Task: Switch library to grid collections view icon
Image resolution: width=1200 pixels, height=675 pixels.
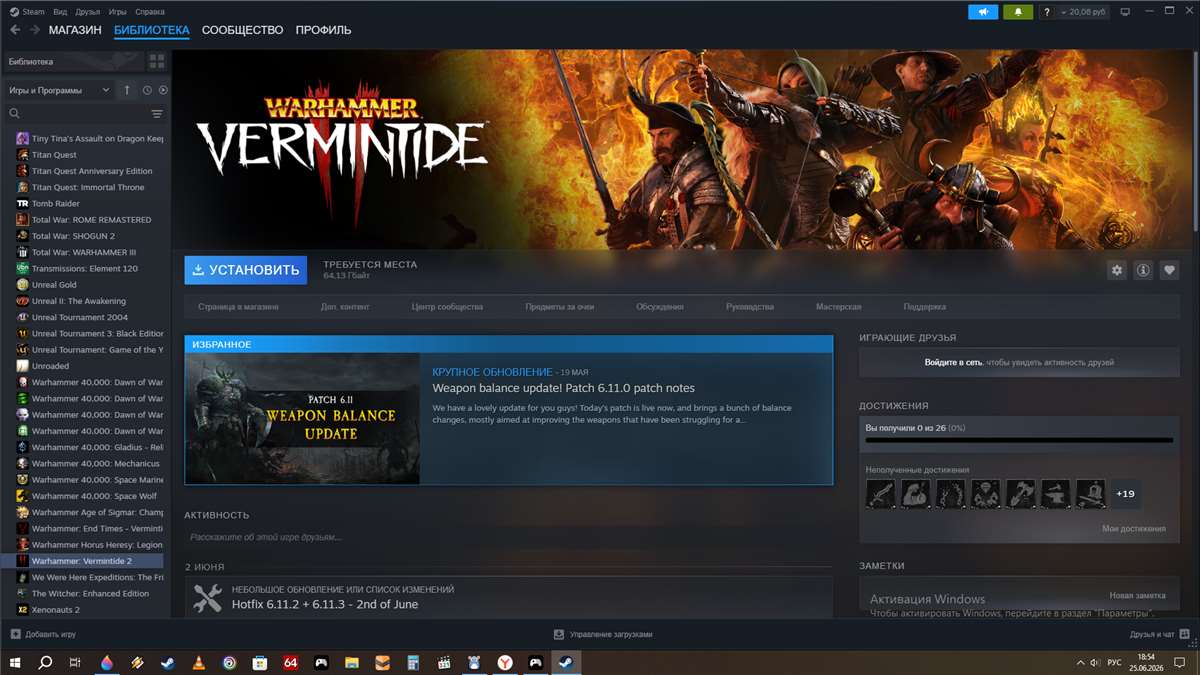Action: [156, 62]
